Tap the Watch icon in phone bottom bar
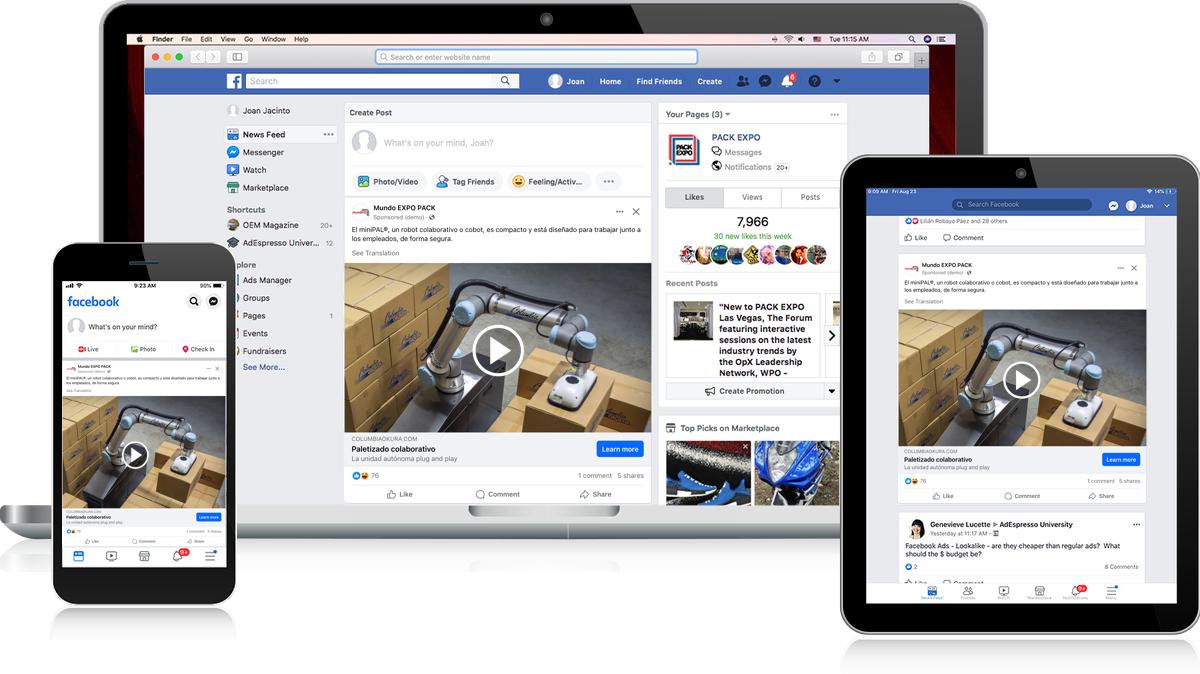 click(x=111, y=556)
